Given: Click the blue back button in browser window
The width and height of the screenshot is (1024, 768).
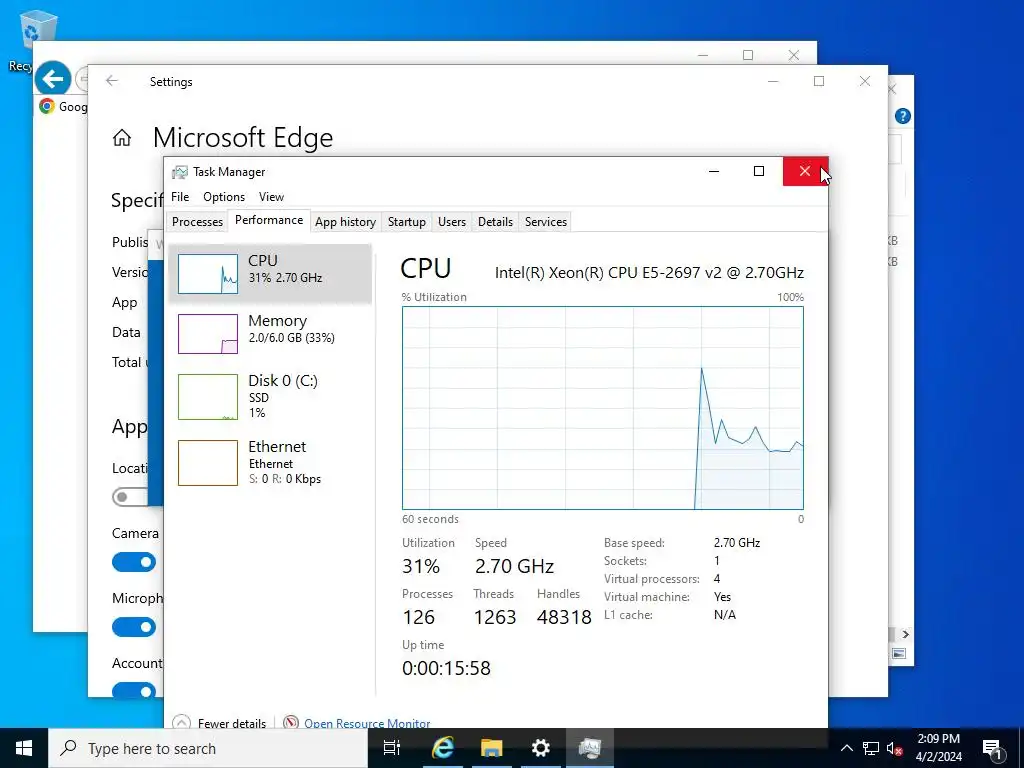Looking at the screenshot, I should pyautogui.click(x=53, y=78).
